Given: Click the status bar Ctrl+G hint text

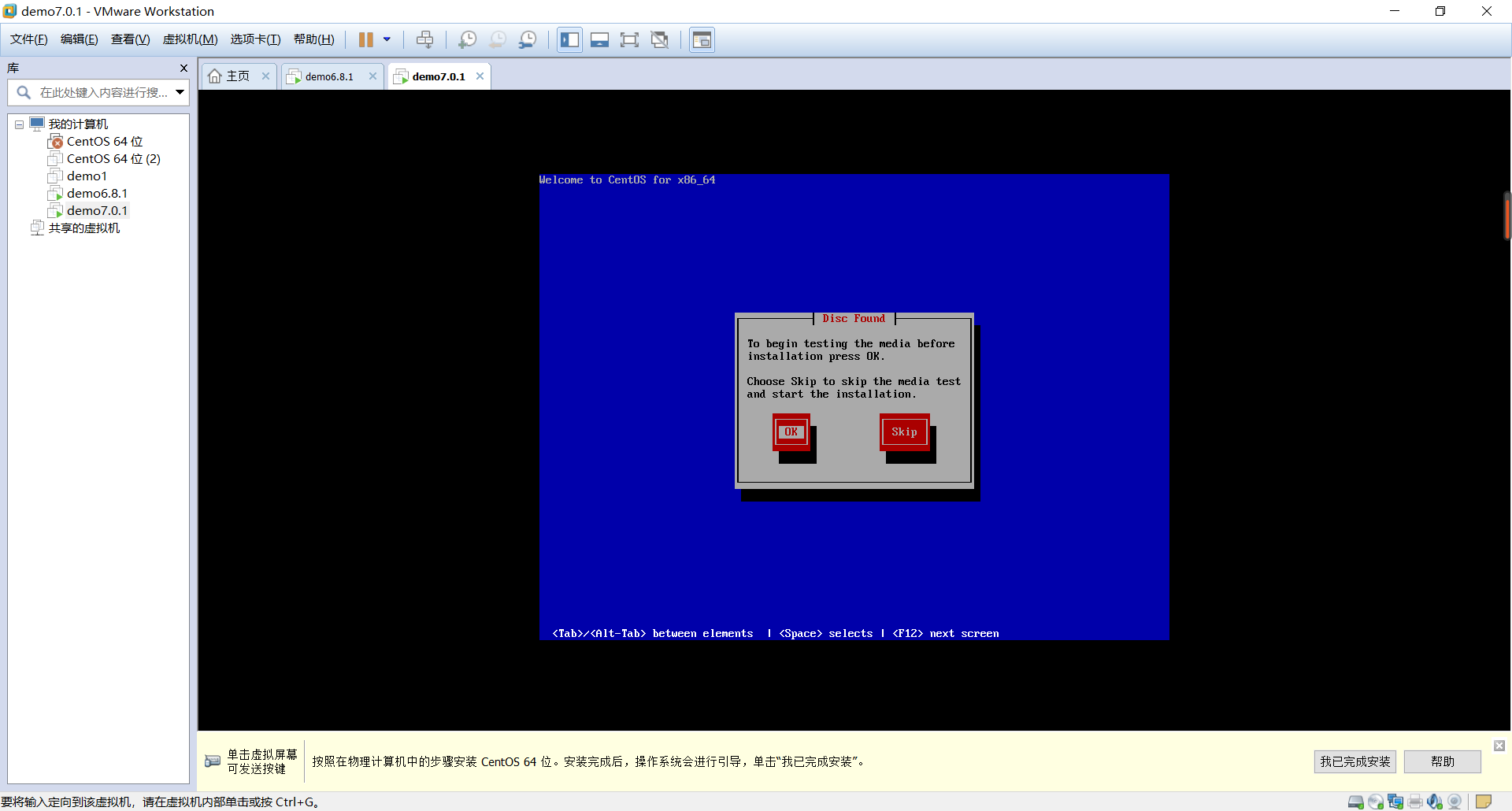Looking at the screenshot, I should (160, 802).
